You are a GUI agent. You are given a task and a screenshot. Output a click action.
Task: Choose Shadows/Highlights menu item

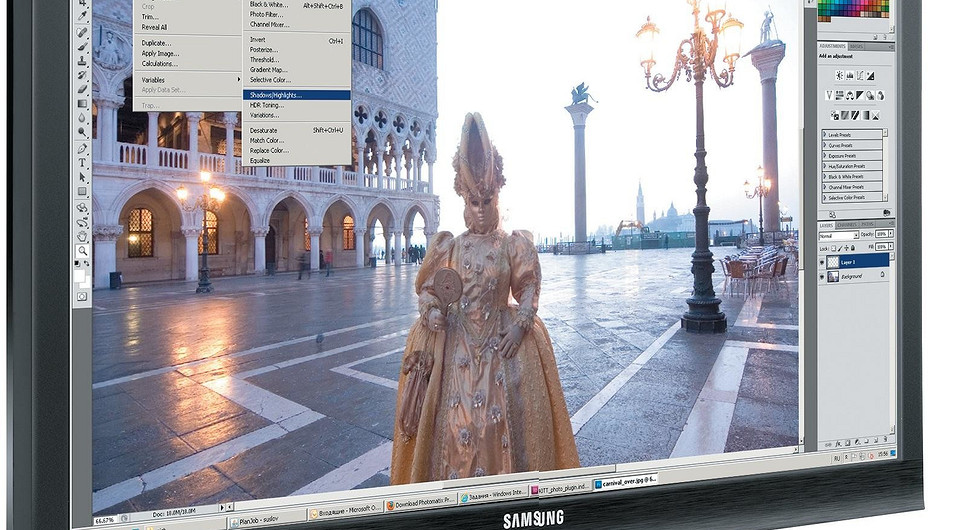point(296,95)
